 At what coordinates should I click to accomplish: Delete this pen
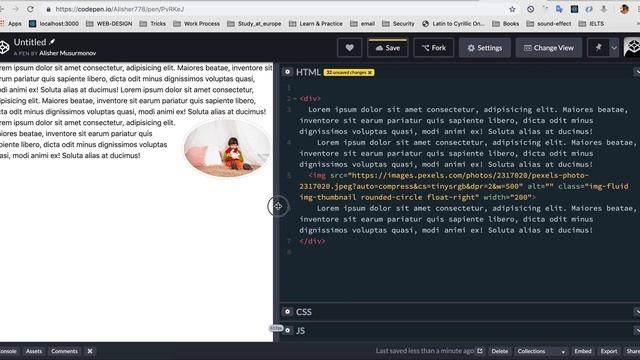tap(500, 351)
